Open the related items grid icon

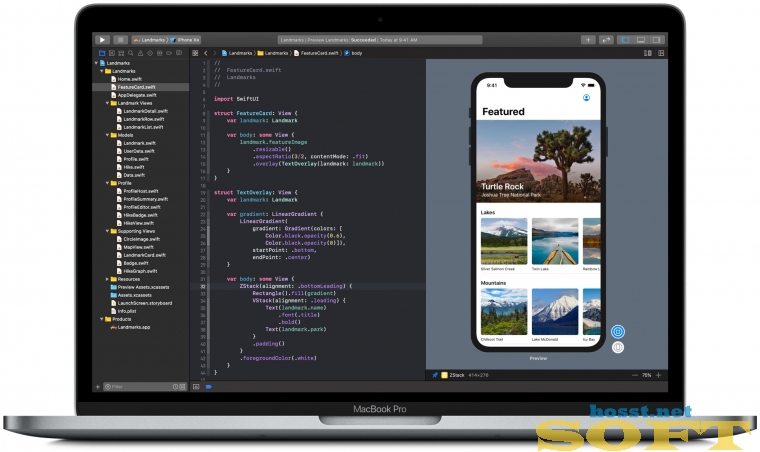(x=195, y=53)
